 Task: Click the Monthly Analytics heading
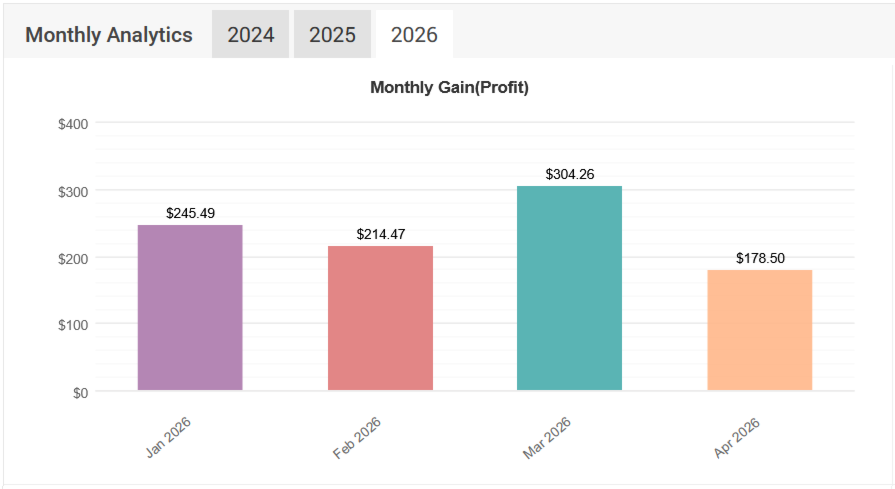109,35
